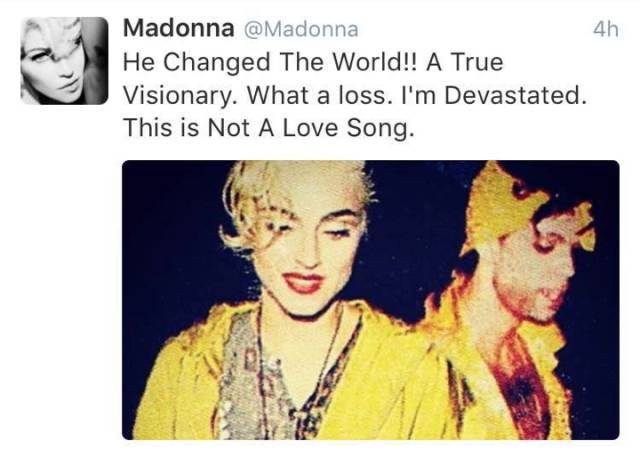Viewport: 640px width, 457px height.
Task: Click the red lips of the woman in the photo
Action: 304,283
